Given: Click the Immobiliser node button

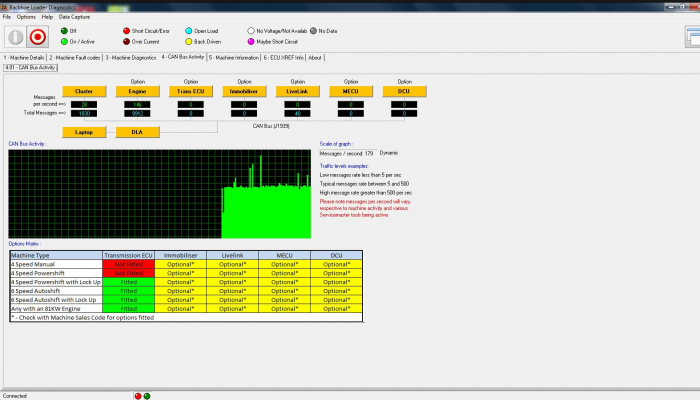Looking at the screenshot, I should (244, 91).
